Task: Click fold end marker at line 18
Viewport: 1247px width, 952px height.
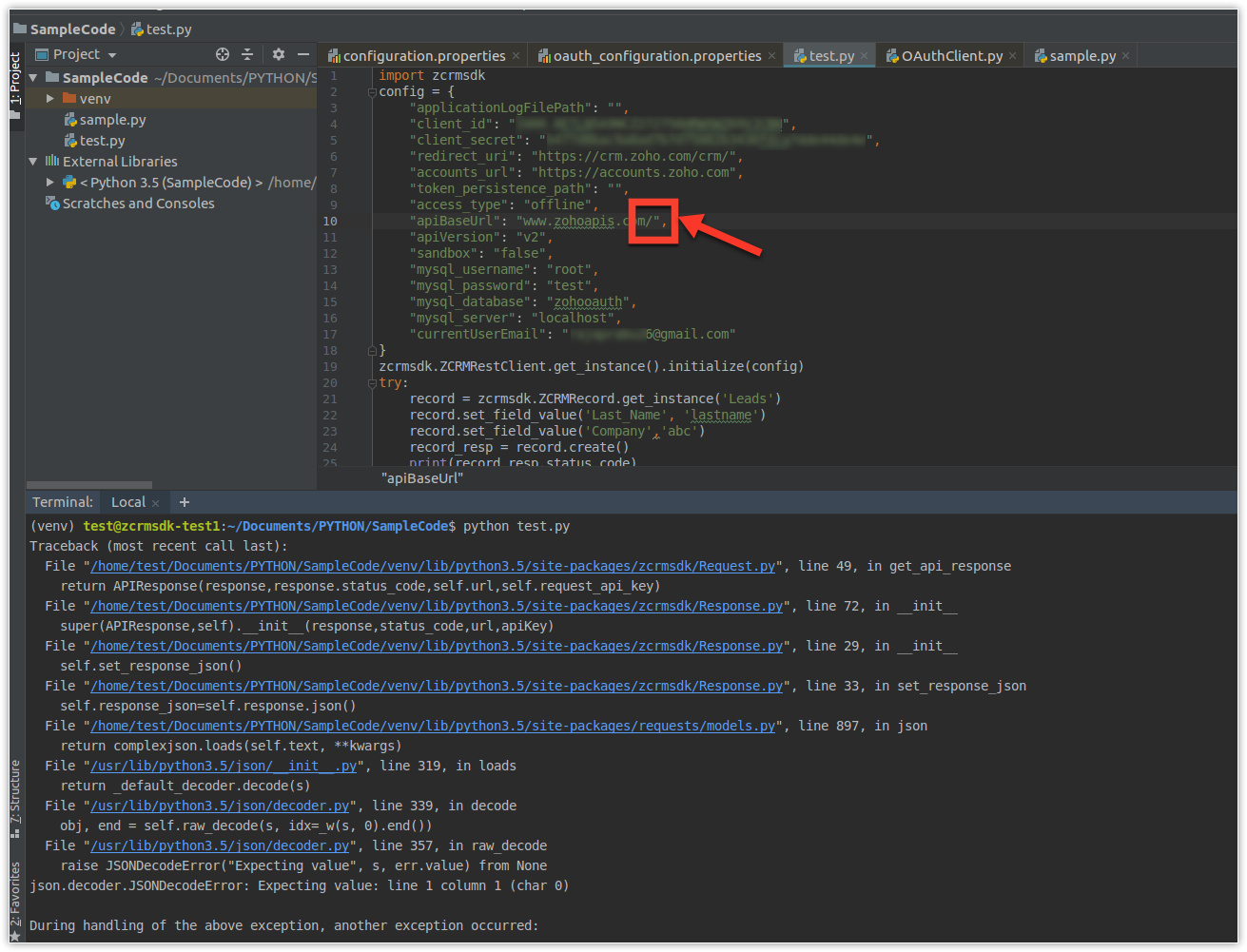Action: pos(372,351)
